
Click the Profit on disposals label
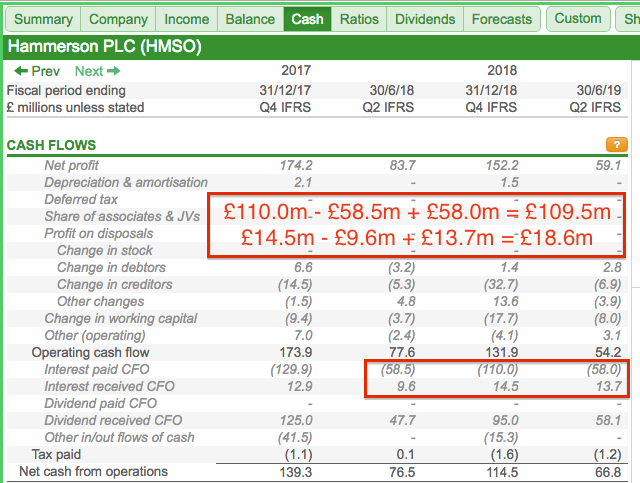(99, 233)
